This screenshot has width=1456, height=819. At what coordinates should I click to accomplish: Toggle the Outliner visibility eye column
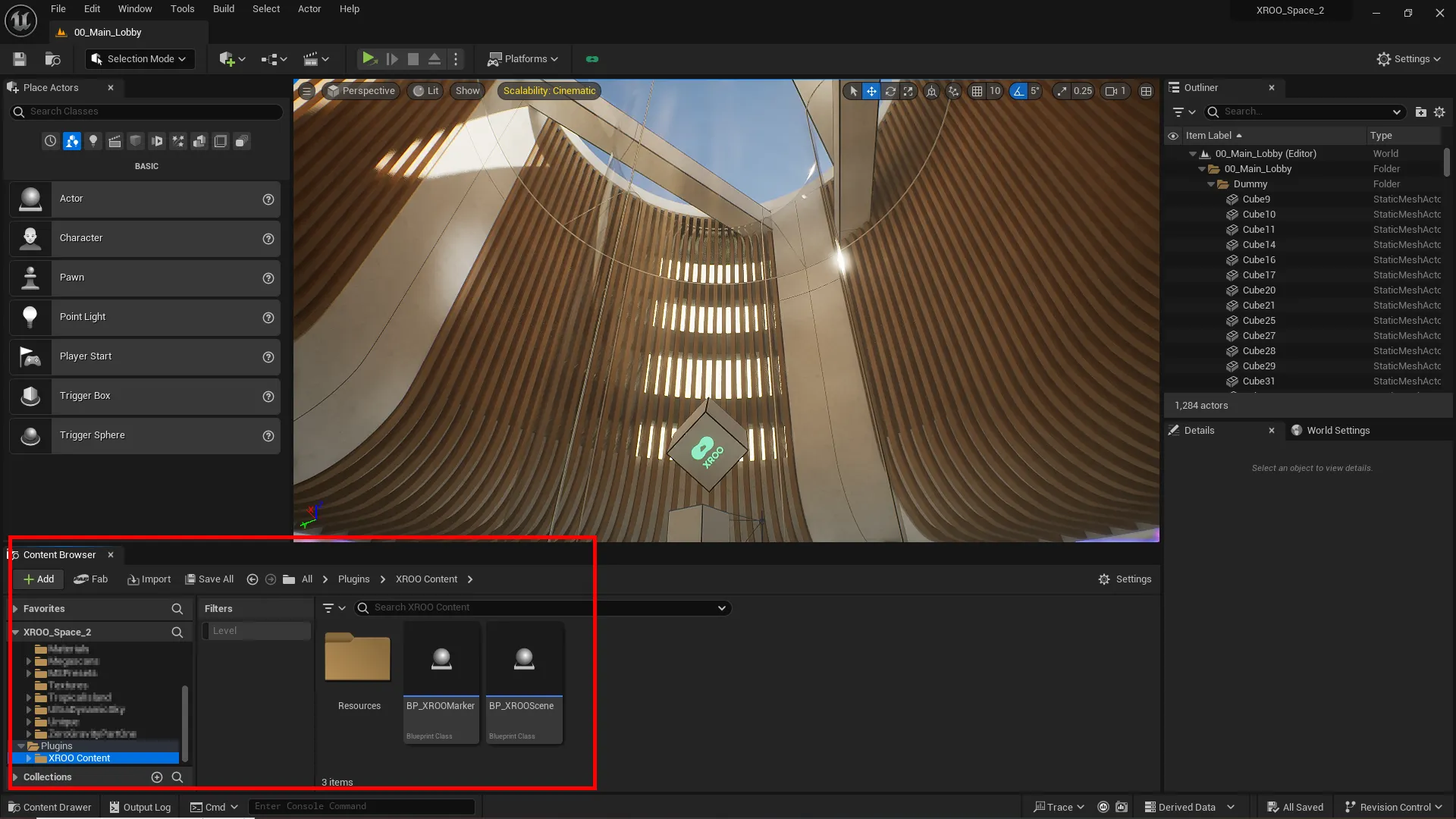tap(1173, 136)
